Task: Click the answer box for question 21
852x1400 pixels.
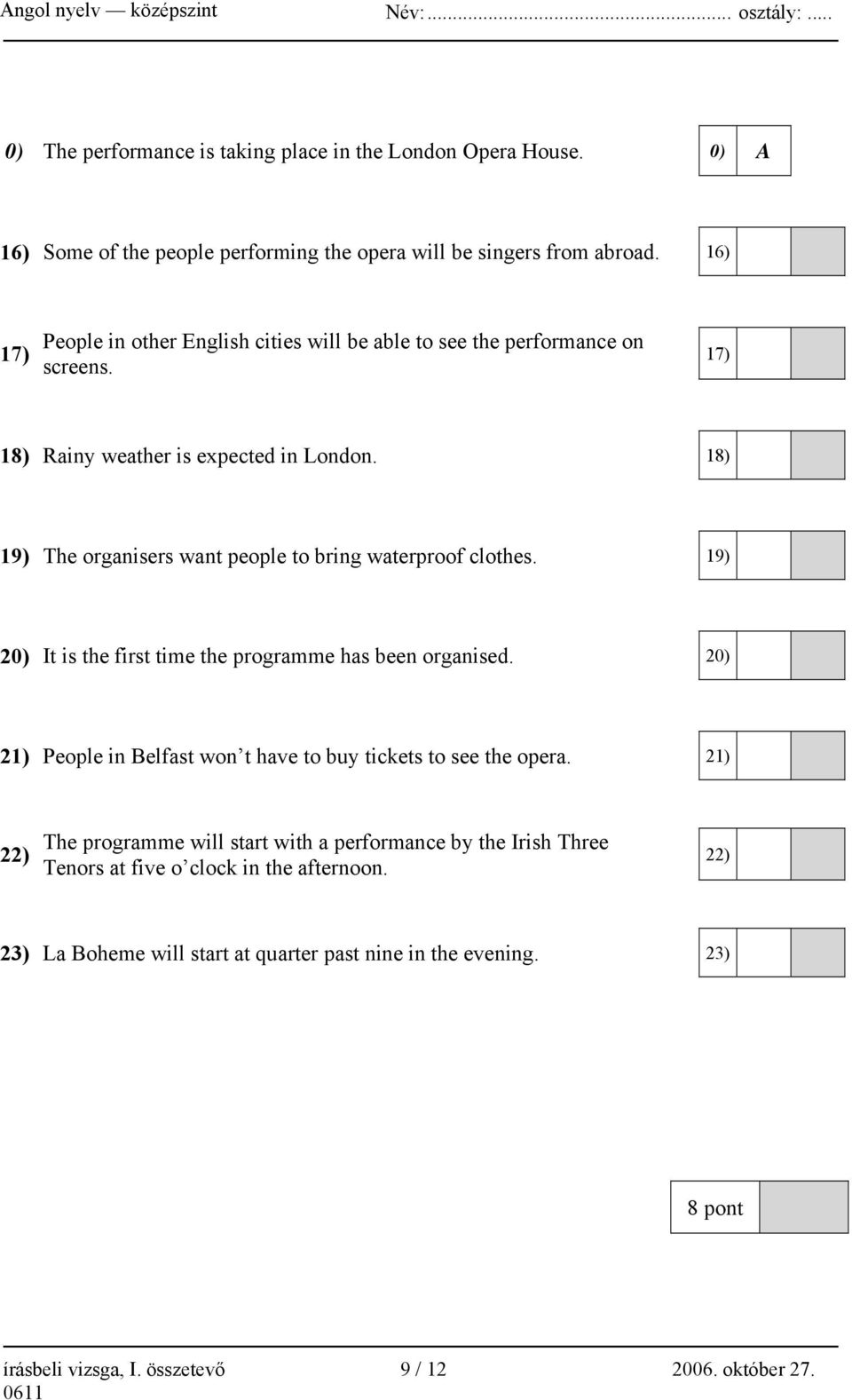Action: (763, 756)
